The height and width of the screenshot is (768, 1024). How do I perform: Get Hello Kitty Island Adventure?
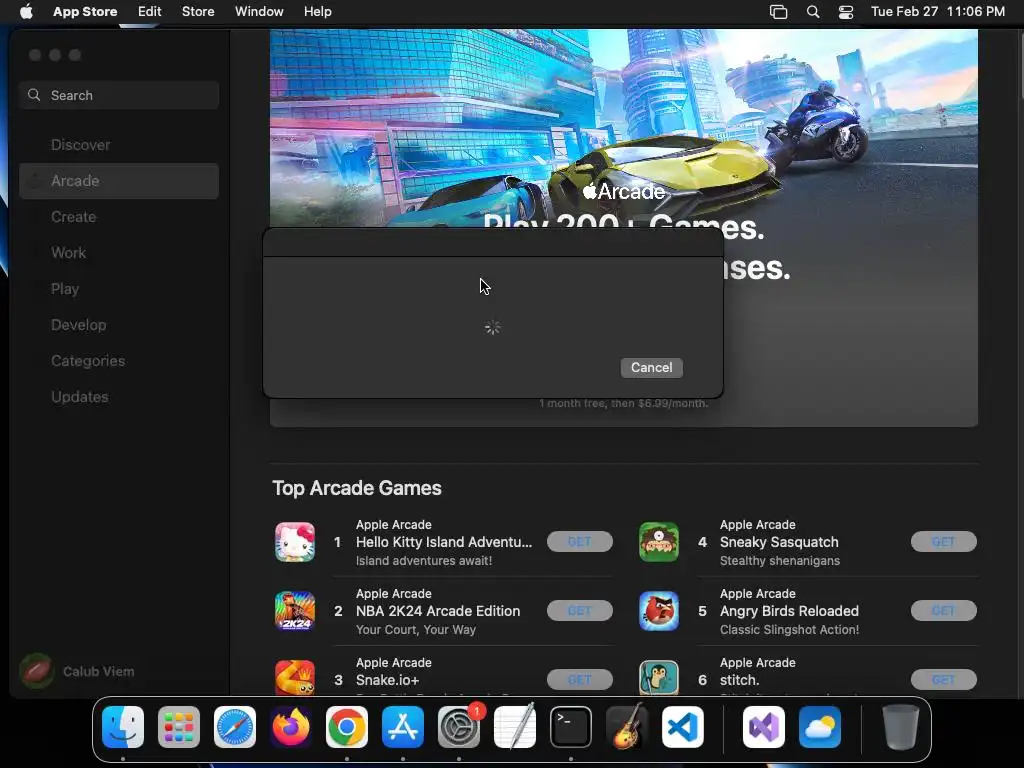coord(580,541)
